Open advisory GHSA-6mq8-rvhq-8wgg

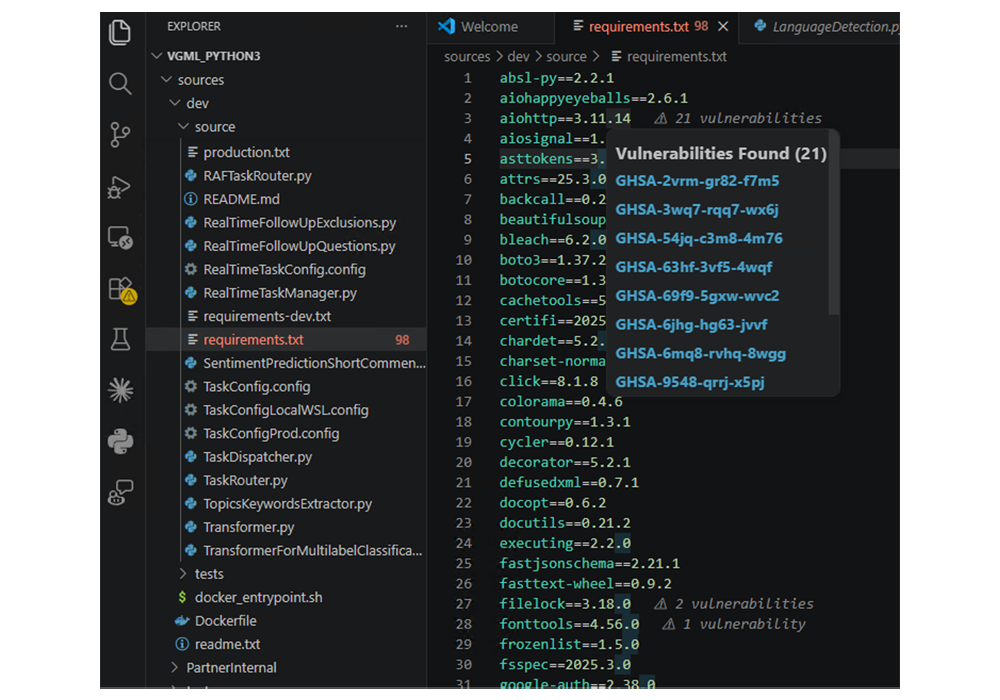[x=700, y=353]
